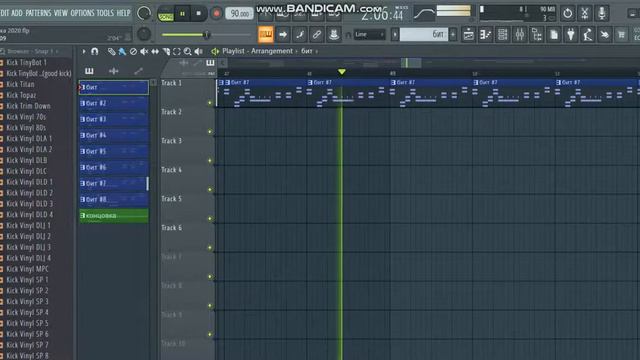Image resolution: width=640 pixels, height=360 pixels.
Task: Open the shopping cart content library
Action: pos(621,35)
